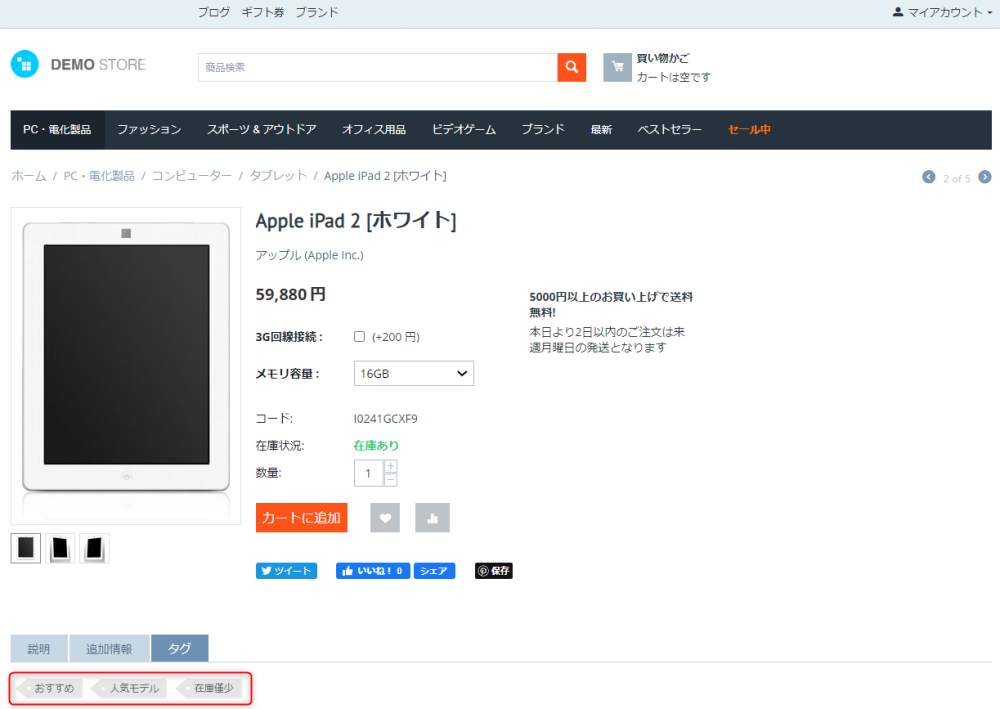
Task: Go to タブレット breadcrumb
Action: [278, 176]
